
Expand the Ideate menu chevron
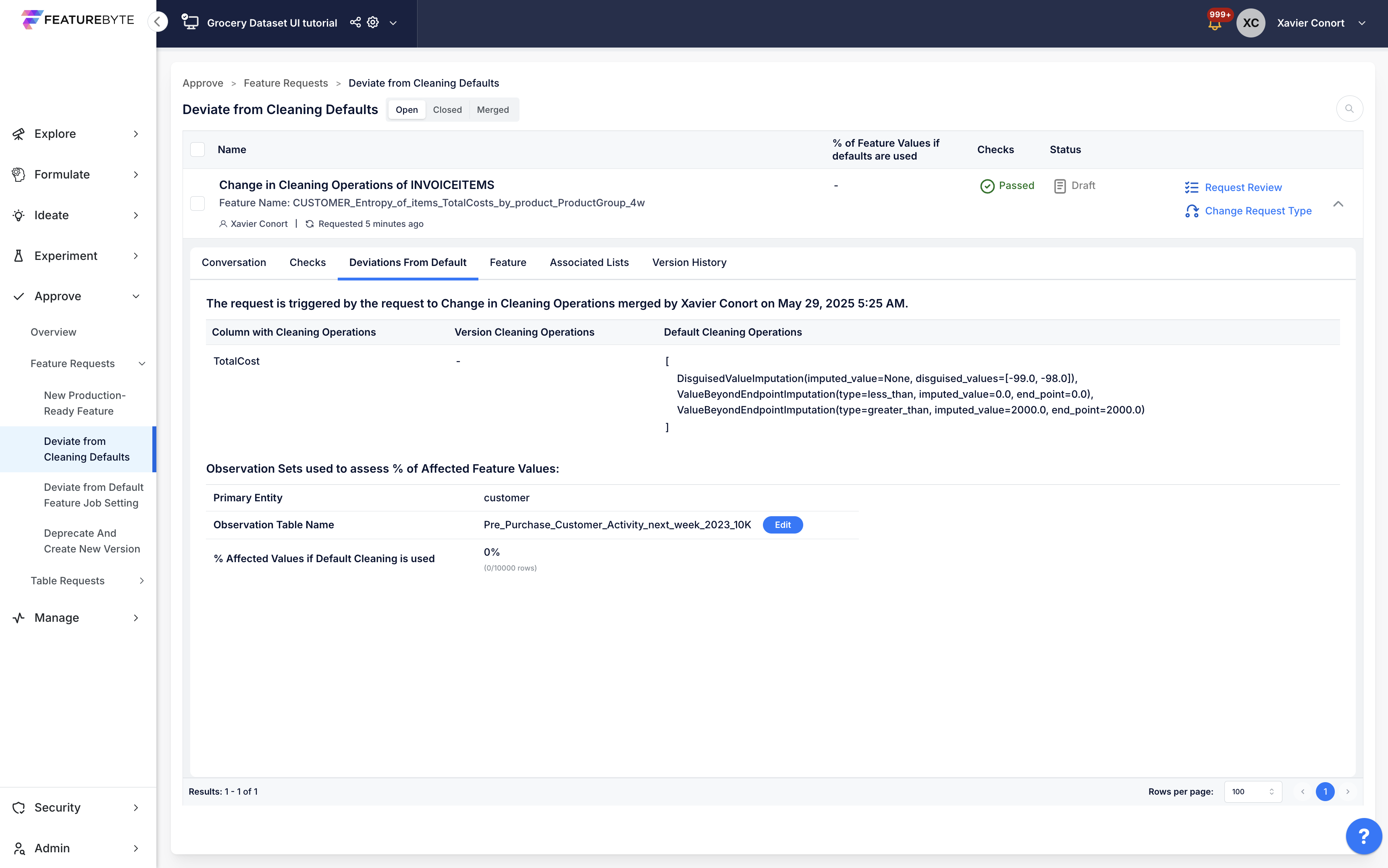pos(136,215)
